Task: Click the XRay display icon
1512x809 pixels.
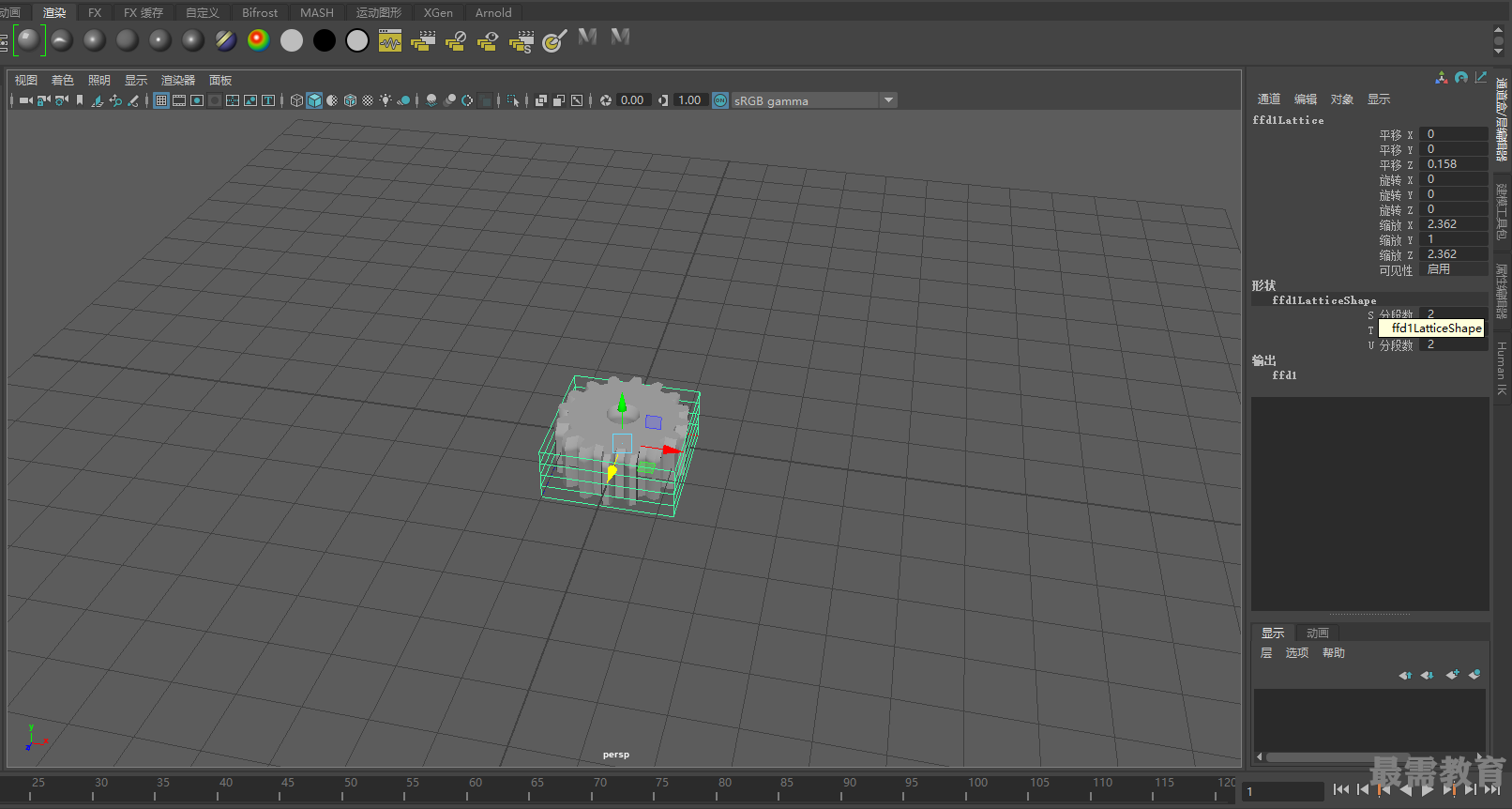Action: coord(540,100)
